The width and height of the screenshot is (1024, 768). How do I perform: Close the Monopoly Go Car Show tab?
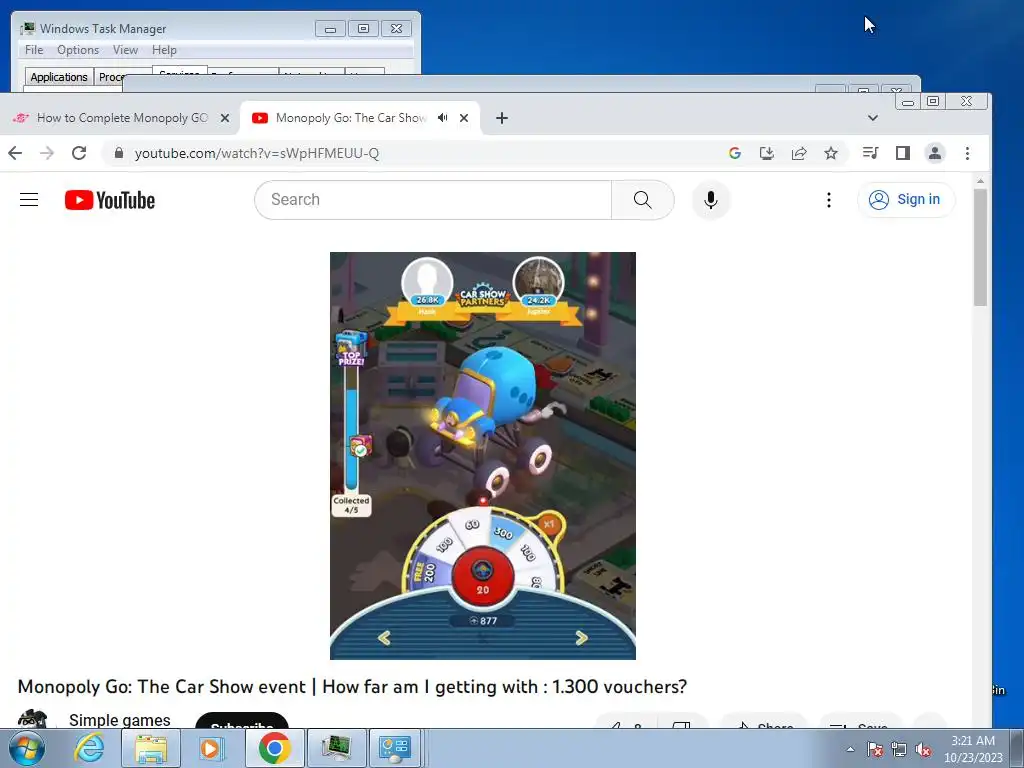pos(464,118)
